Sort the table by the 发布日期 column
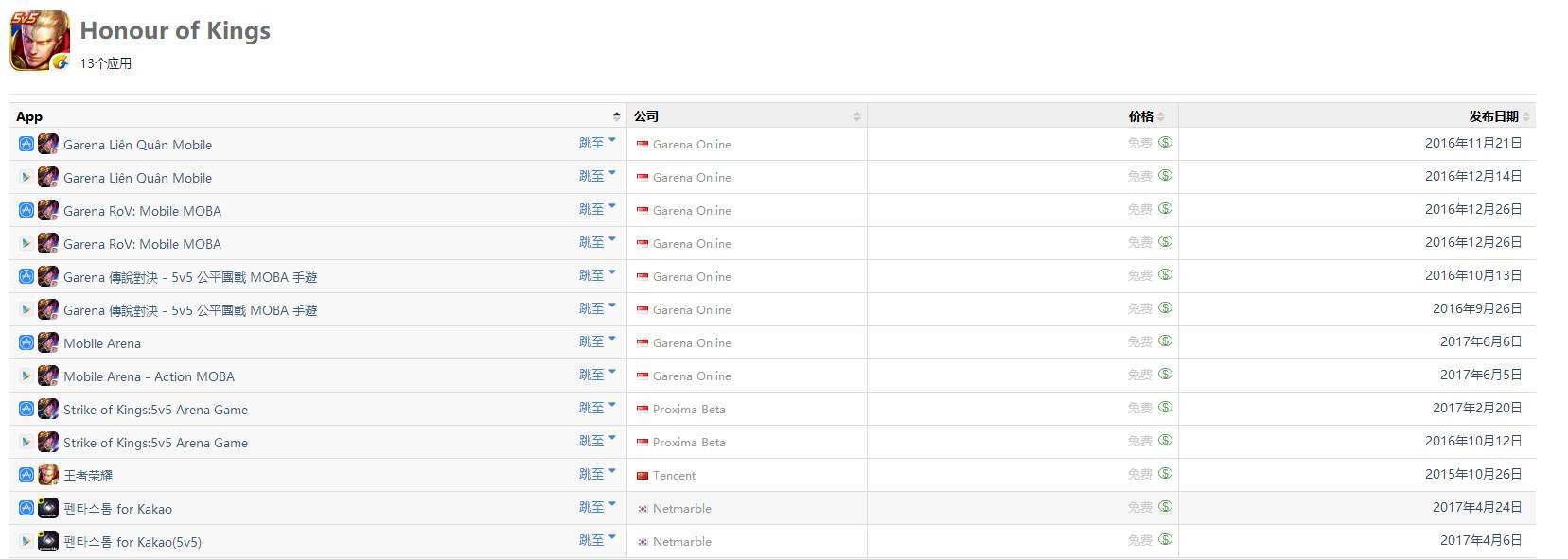 [x=1357, y=115]
